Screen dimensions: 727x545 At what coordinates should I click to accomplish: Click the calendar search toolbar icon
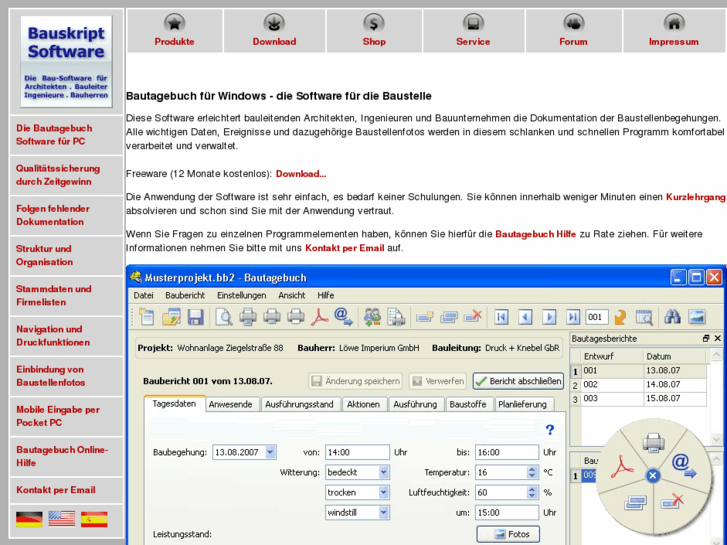(x=644, y=317)
